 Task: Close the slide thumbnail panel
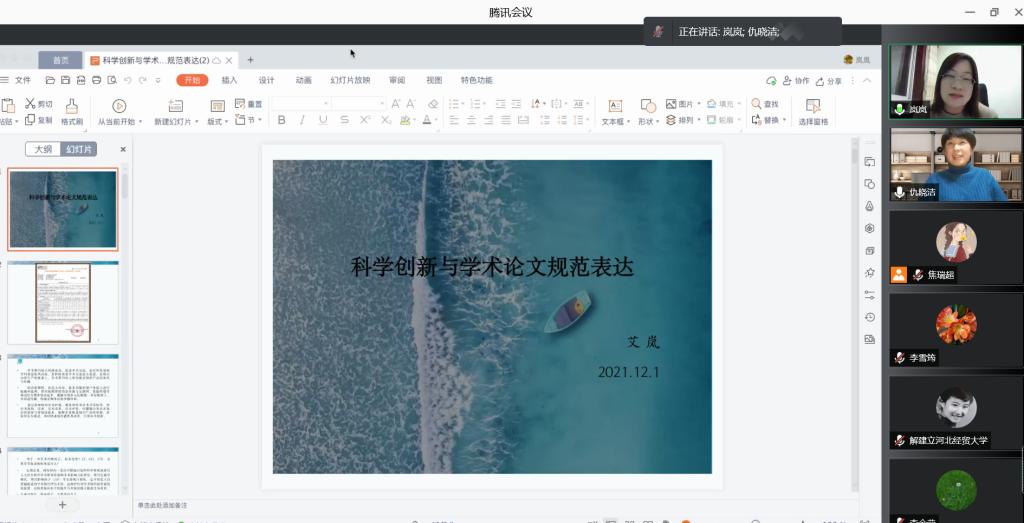coord(123,150)
